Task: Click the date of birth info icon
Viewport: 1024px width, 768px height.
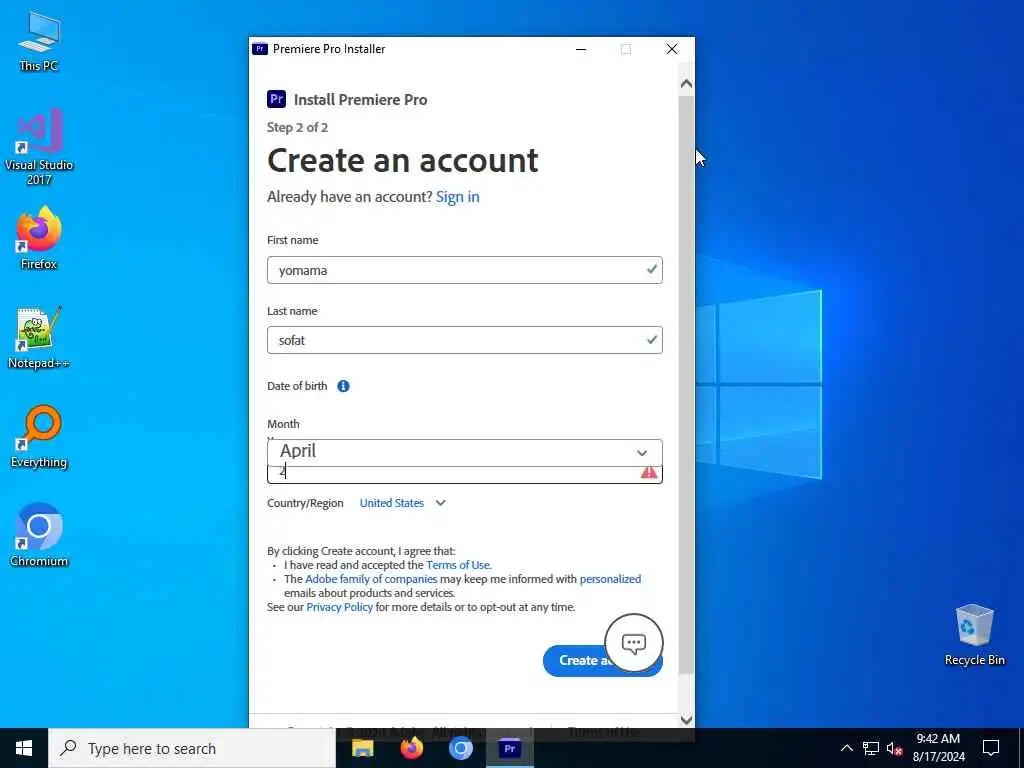Action: 343,386
